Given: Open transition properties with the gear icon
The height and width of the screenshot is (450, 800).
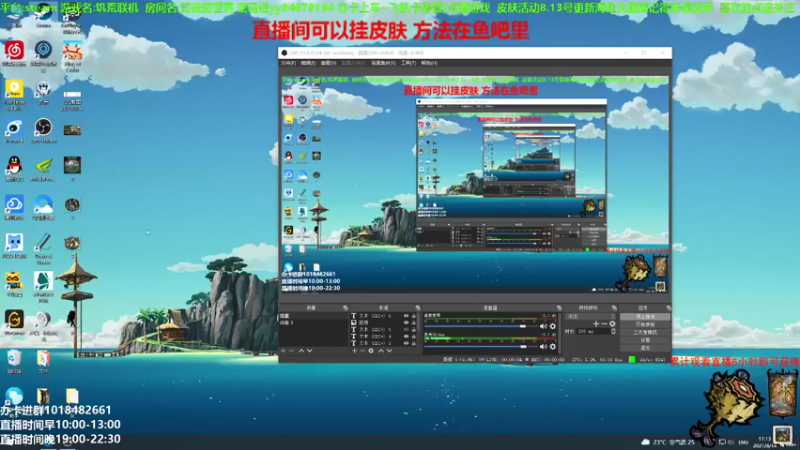Looking at the screenshot, I should (x=612, y=323).
